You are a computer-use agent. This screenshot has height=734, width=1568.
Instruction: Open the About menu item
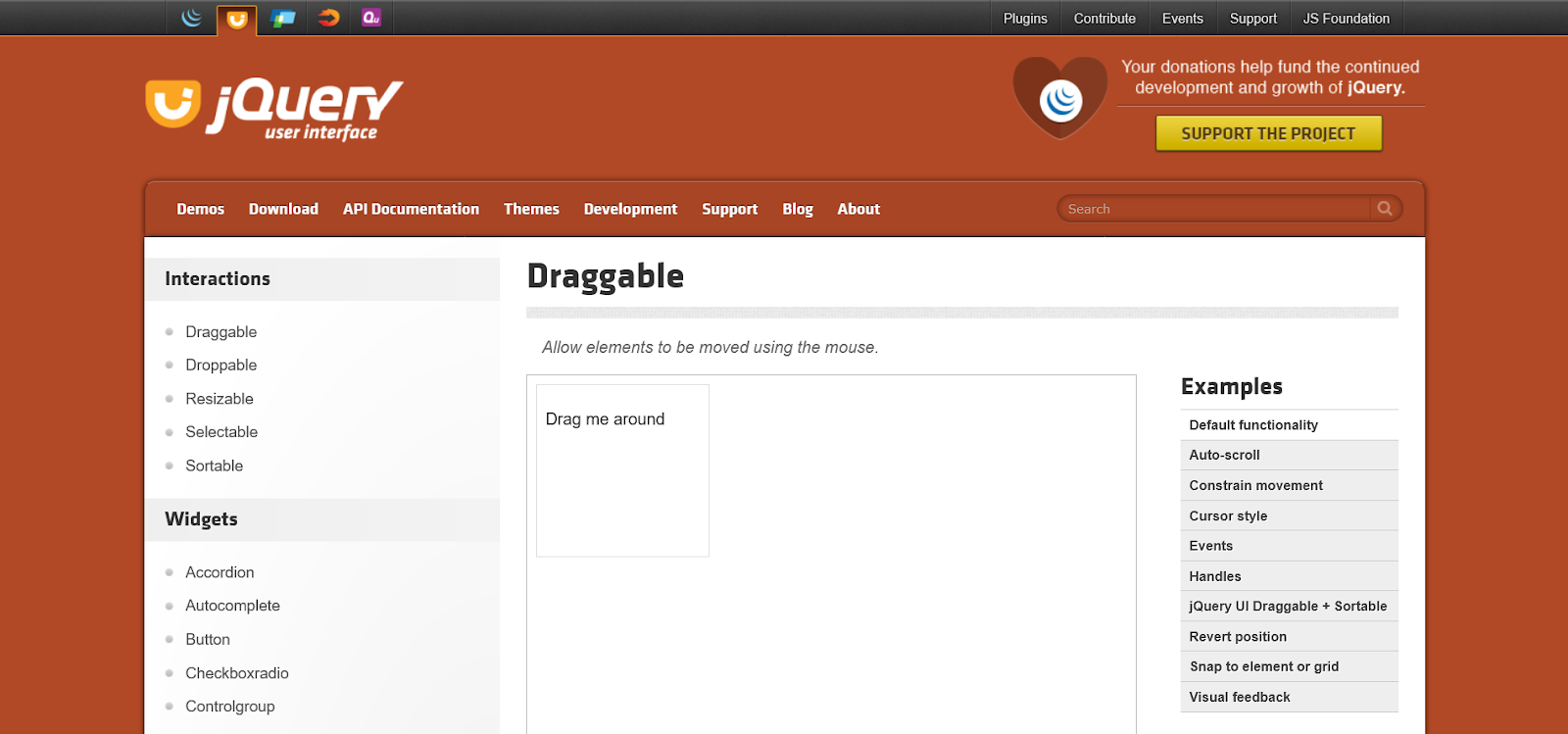[x=858, y=209]
